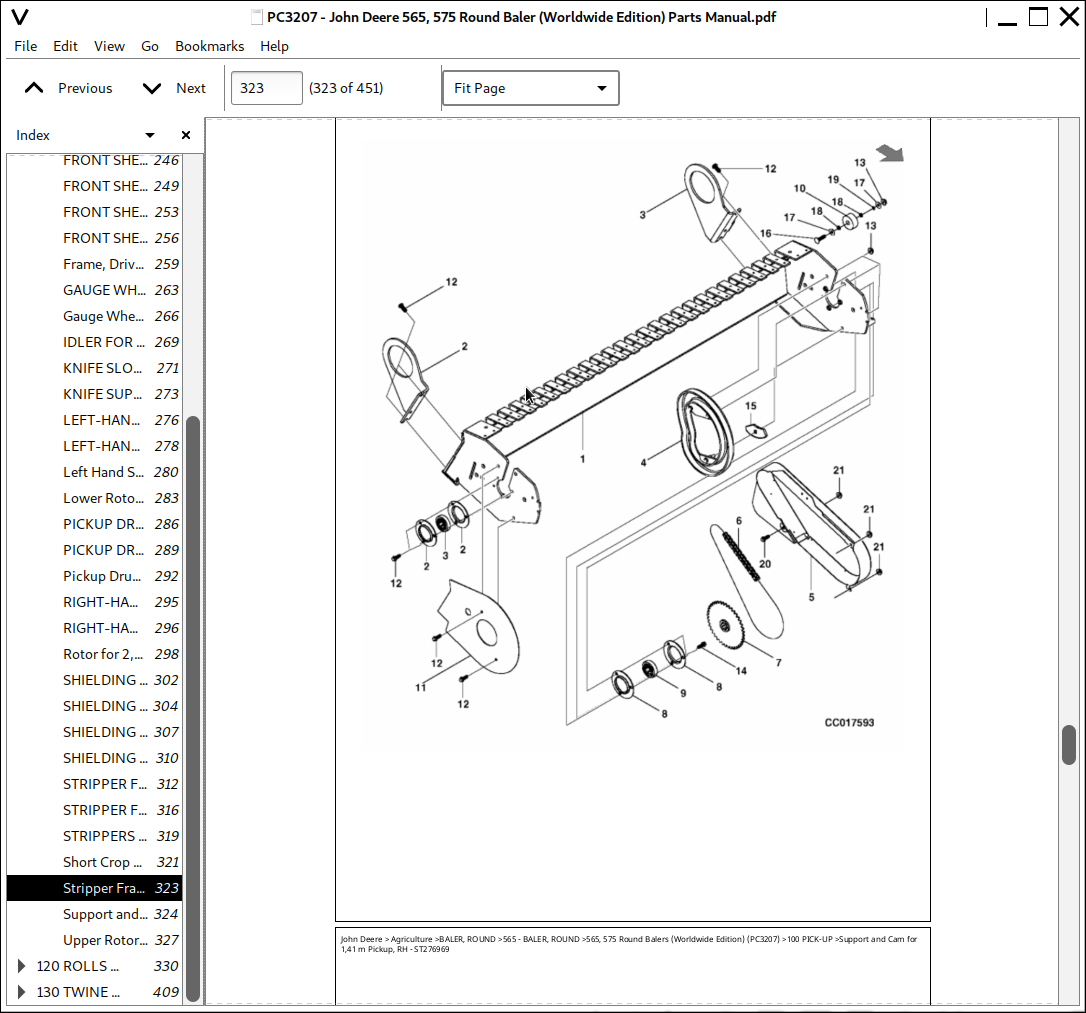Viewport: 1086px width, 1013px height.
Task: Open the Index sidebar selector dropdown
Action: pos(150,135)
